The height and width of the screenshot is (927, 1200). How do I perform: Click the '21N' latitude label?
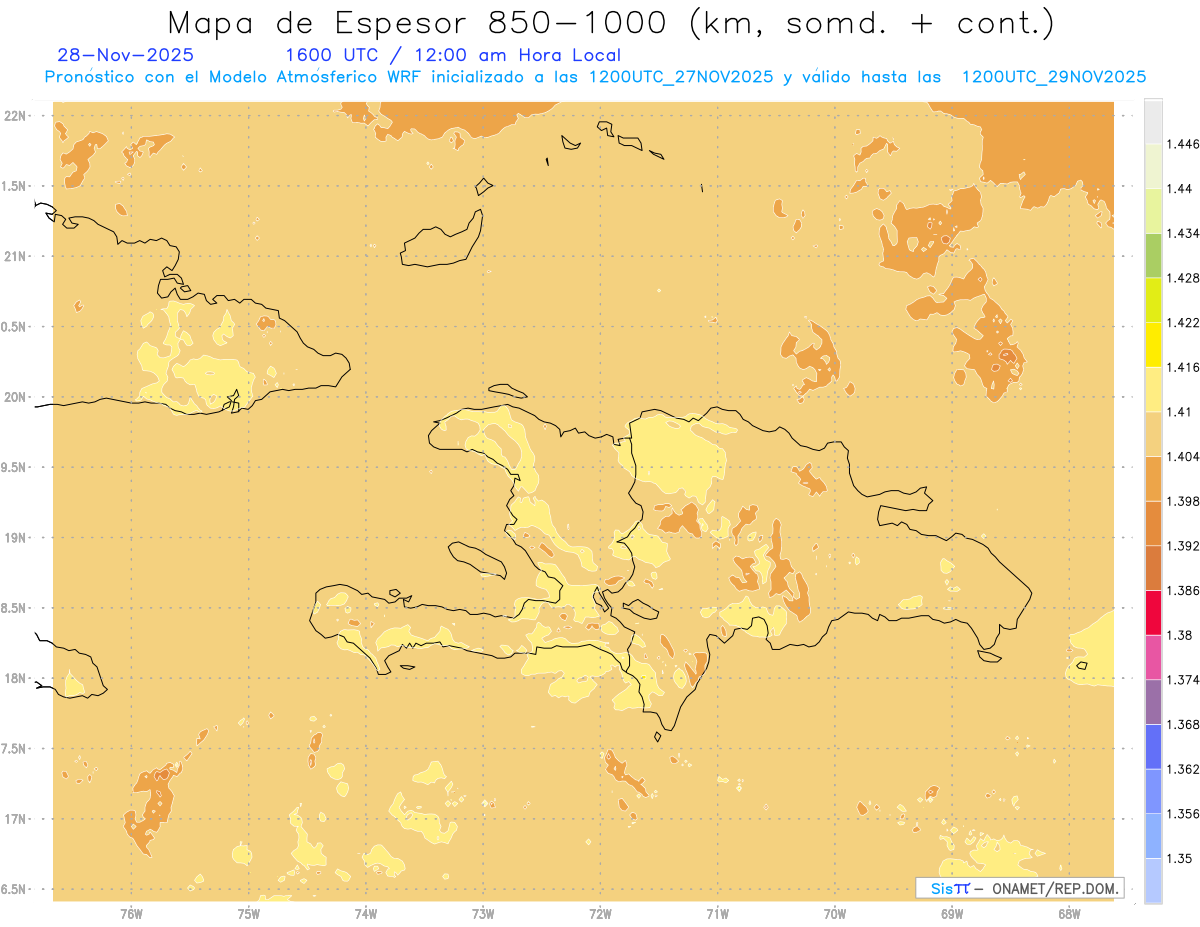14,256
